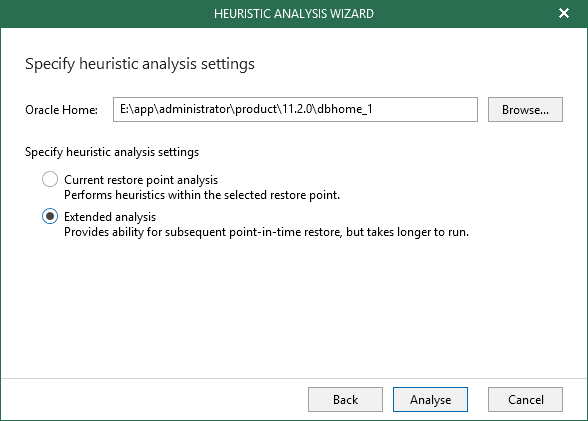
Task: Click "but takes longer to run" description text
Action: tap(407, 232)
